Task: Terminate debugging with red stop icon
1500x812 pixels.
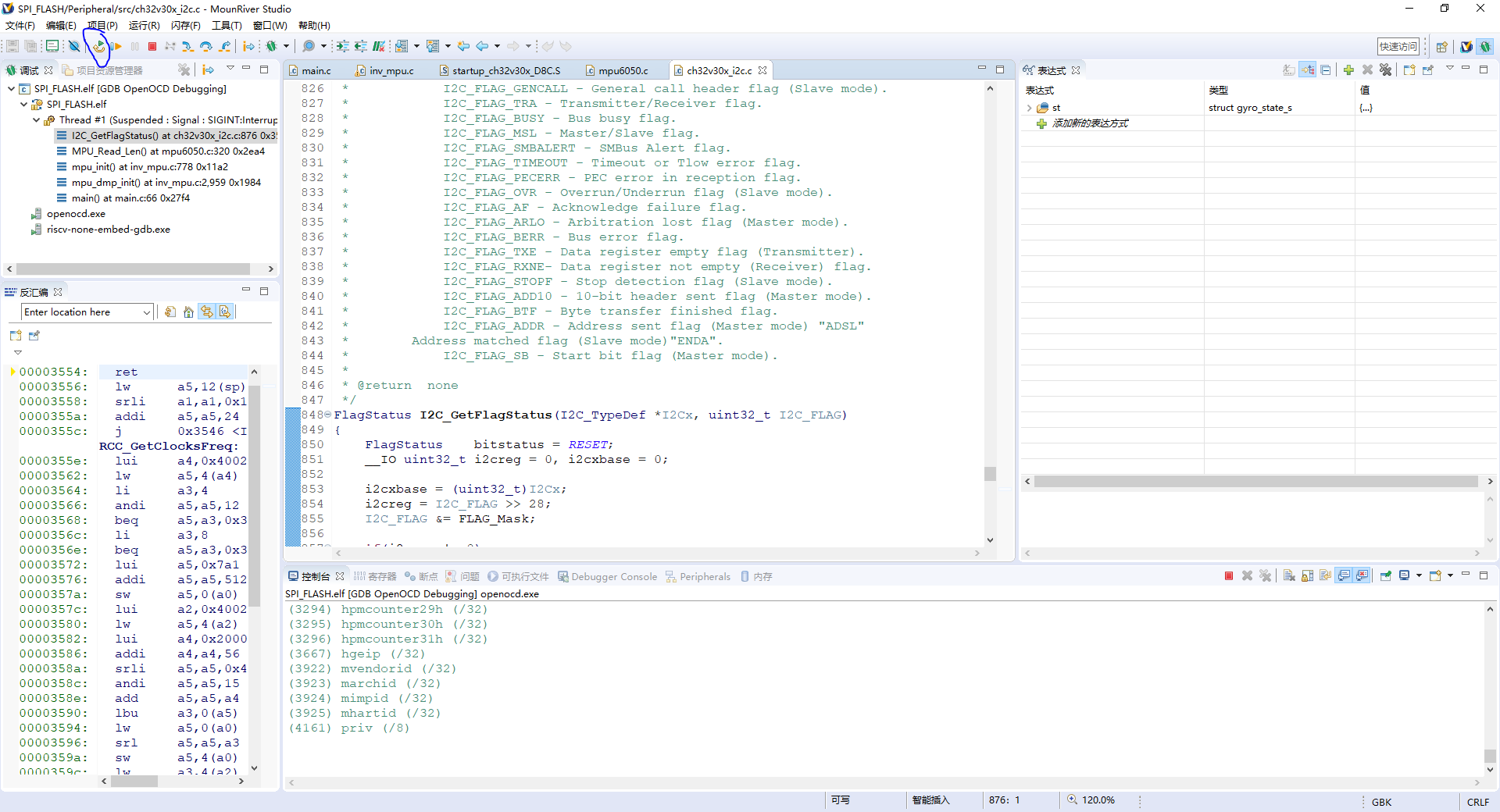Action: point(152,47)
